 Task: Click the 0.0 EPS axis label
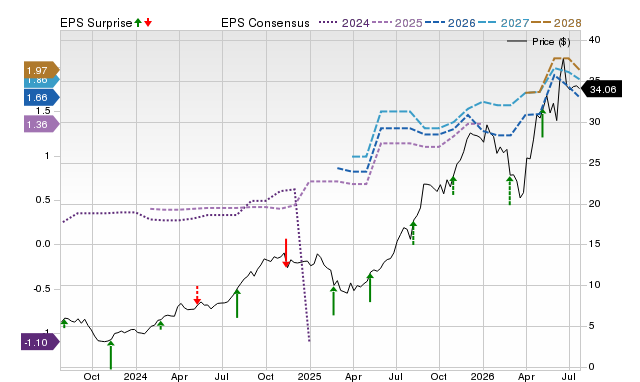(x=43, y=244)
